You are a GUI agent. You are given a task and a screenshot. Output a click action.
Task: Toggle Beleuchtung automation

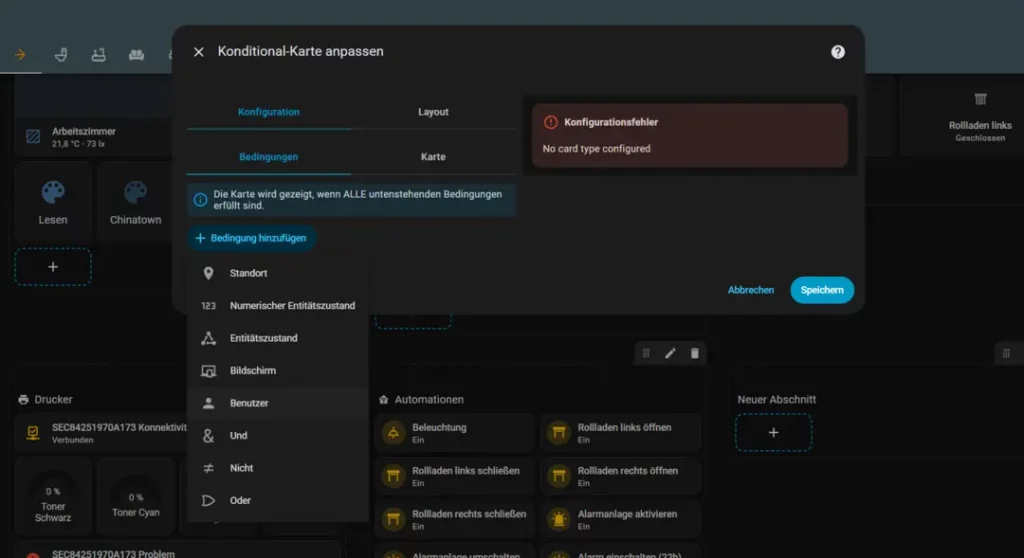point(455,433)
